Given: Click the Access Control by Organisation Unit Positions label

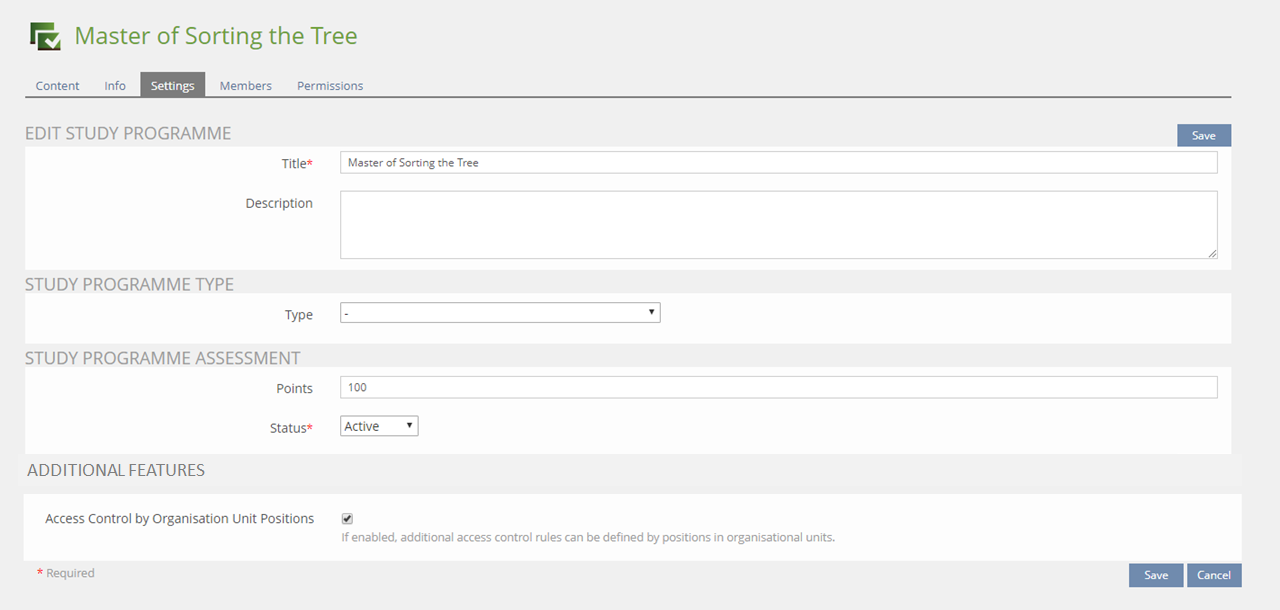Looking at the screenshot, I should (x=180, y=519).
